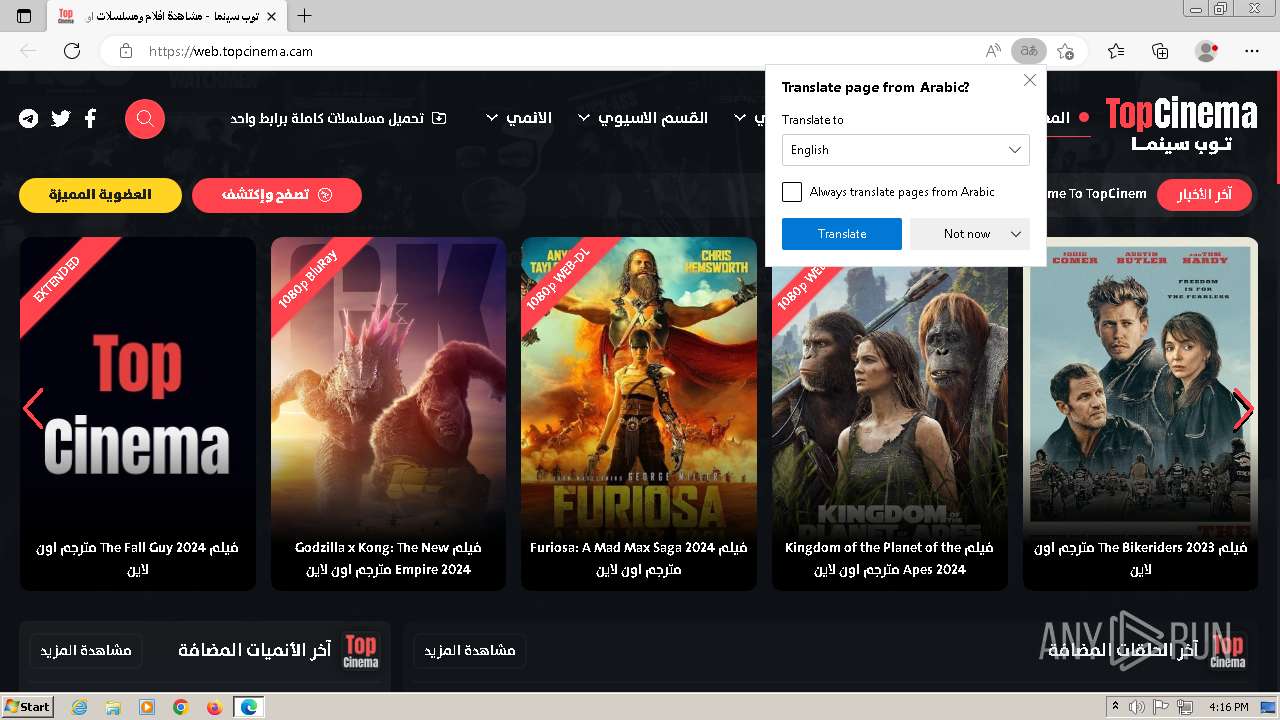Click the browser back arrow
This screenshot has width=1280, height=720.
click(28, 51)
